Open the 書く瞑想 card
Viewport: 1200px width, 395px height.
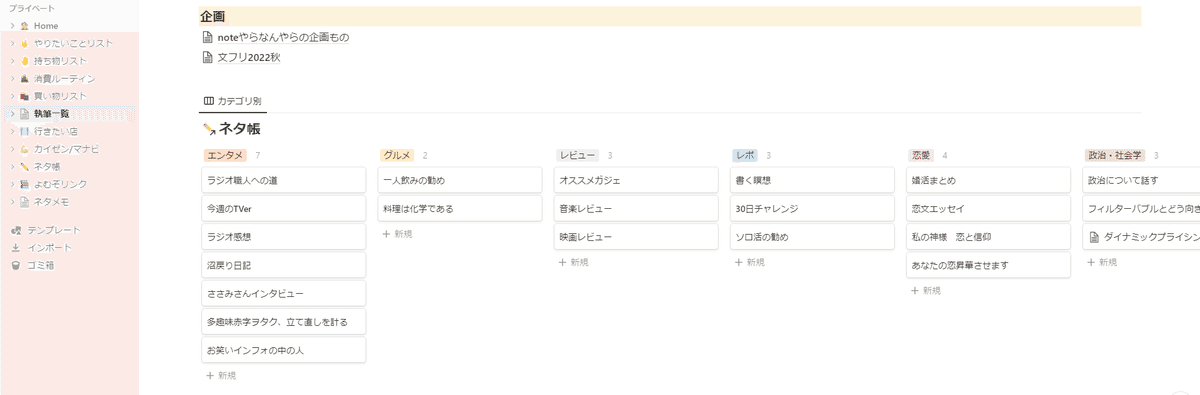(x=811, y=180)
